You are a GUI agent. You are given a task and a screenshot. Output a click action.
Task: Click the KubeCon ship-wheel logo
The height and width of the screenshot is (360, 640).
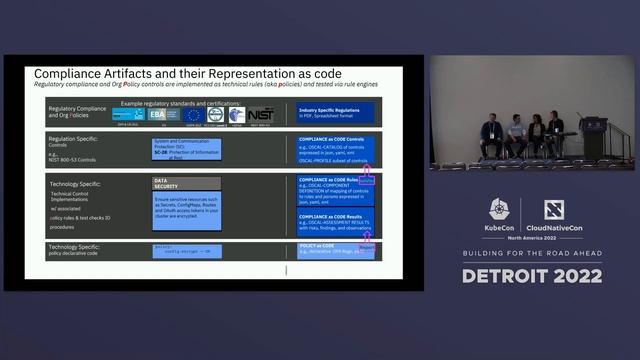coord(499,209)
